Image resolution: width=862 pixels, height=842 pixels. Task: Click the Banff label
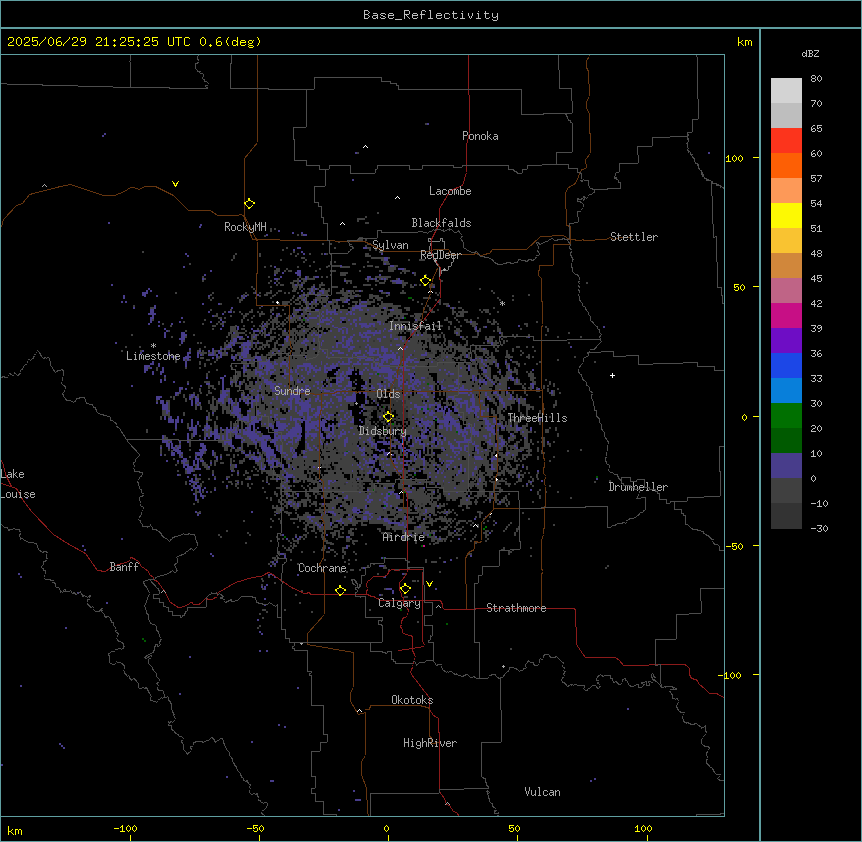pos(124,567)
